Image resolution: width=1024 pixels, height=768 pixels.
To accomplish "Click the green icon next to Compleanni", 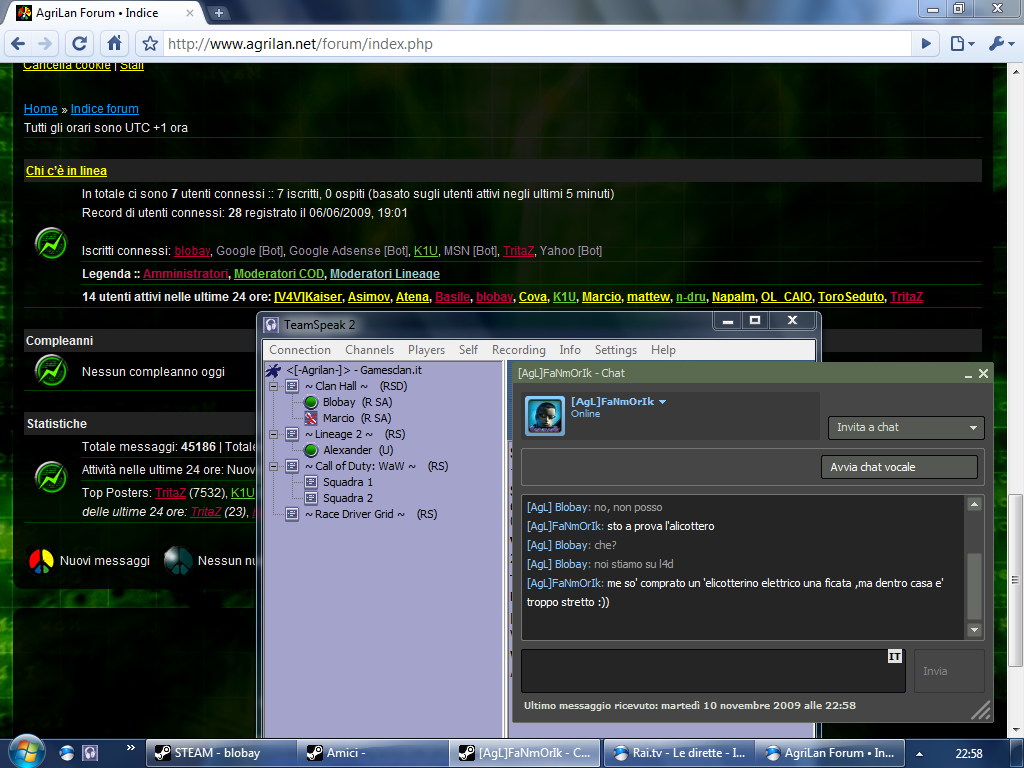I will pos(51,370).
